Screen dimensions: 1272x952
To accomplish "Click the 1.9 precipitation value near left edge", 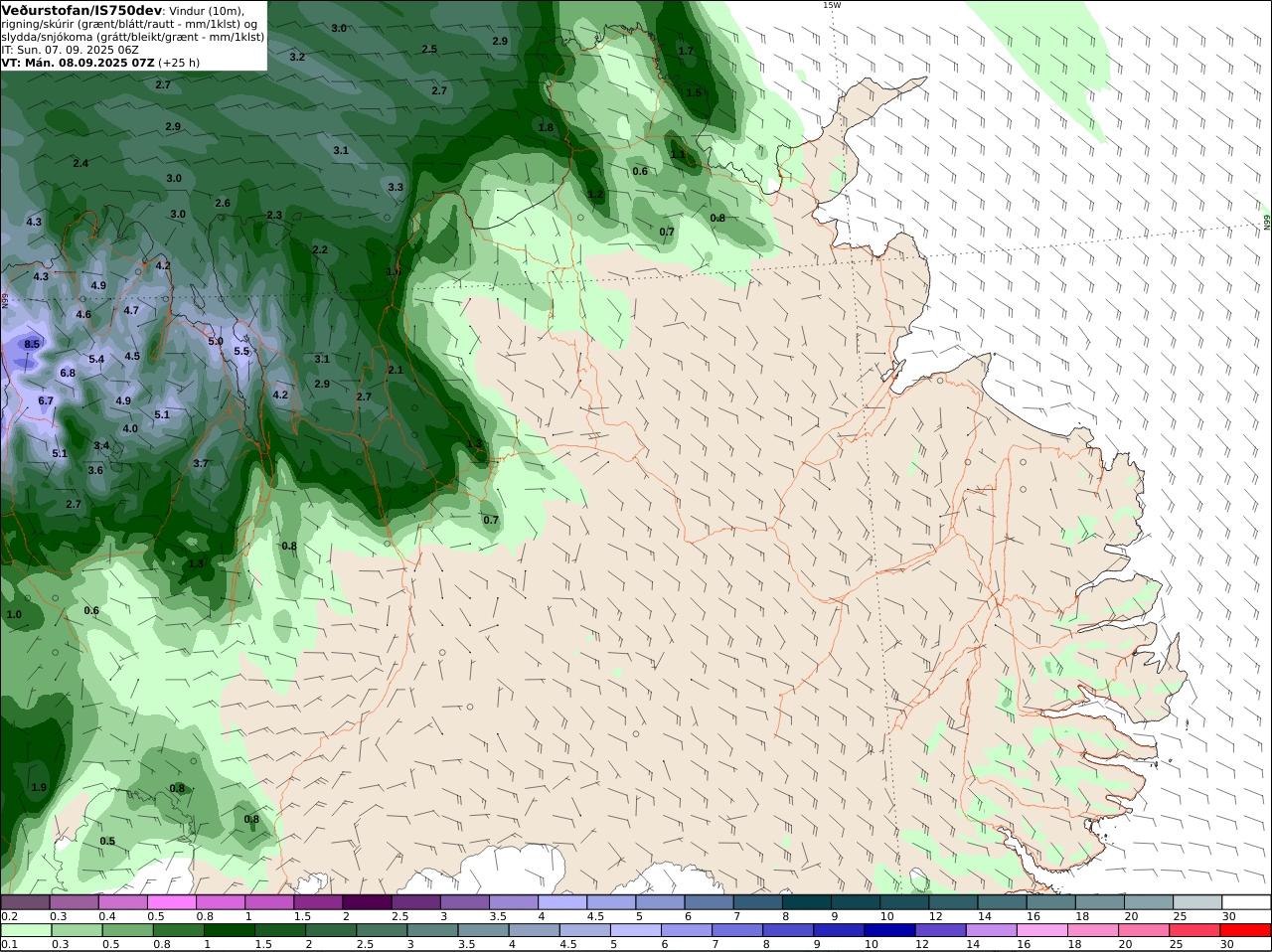I will click(39, 787).
